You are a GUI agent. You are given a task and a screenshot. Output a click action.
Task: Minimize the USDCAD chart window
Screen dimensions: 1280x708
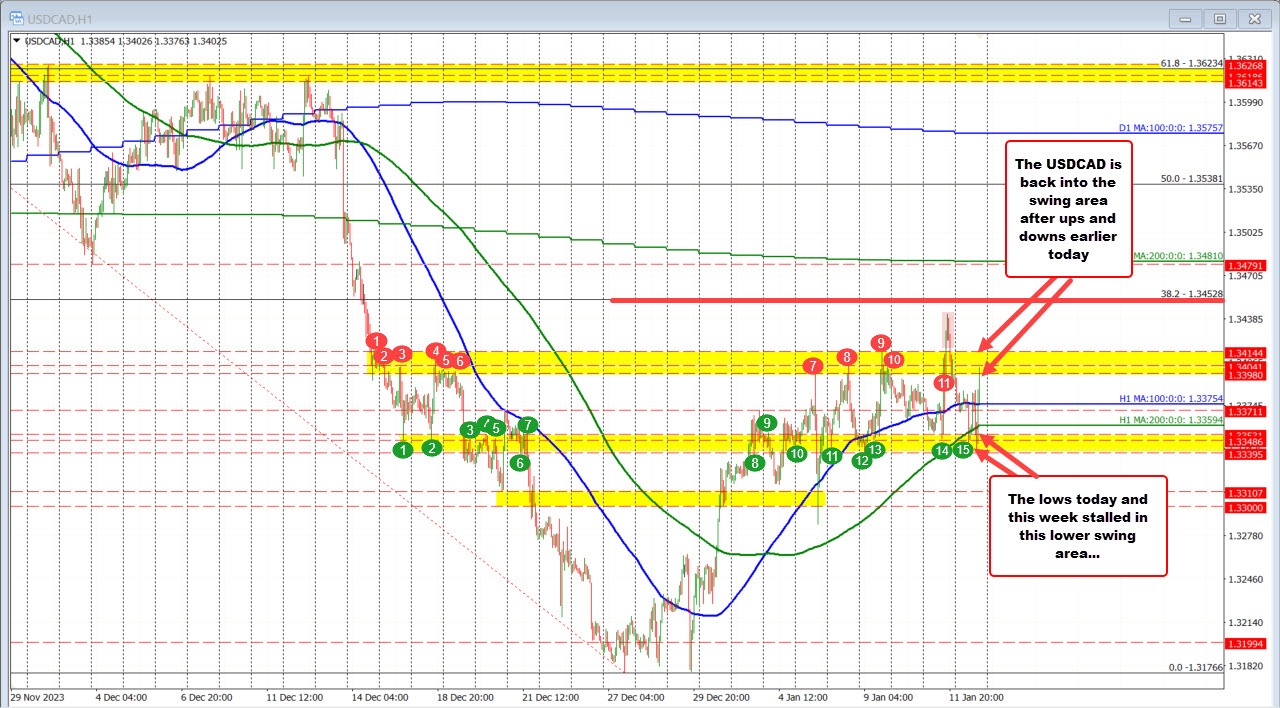pyautogui.click(x=1189, y=17)
